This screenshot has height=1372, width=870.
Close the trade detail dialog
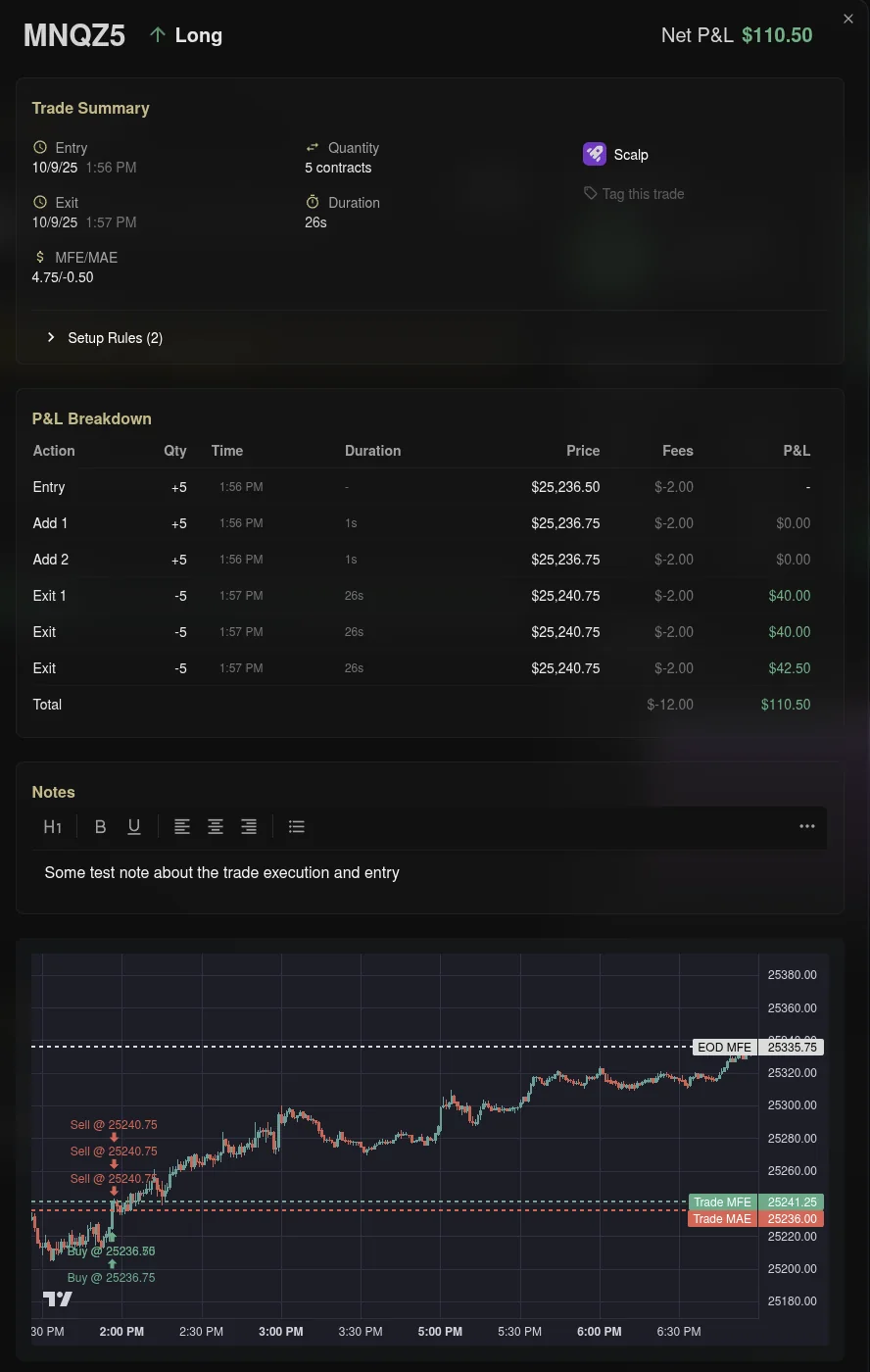click(x=848, y=19)
